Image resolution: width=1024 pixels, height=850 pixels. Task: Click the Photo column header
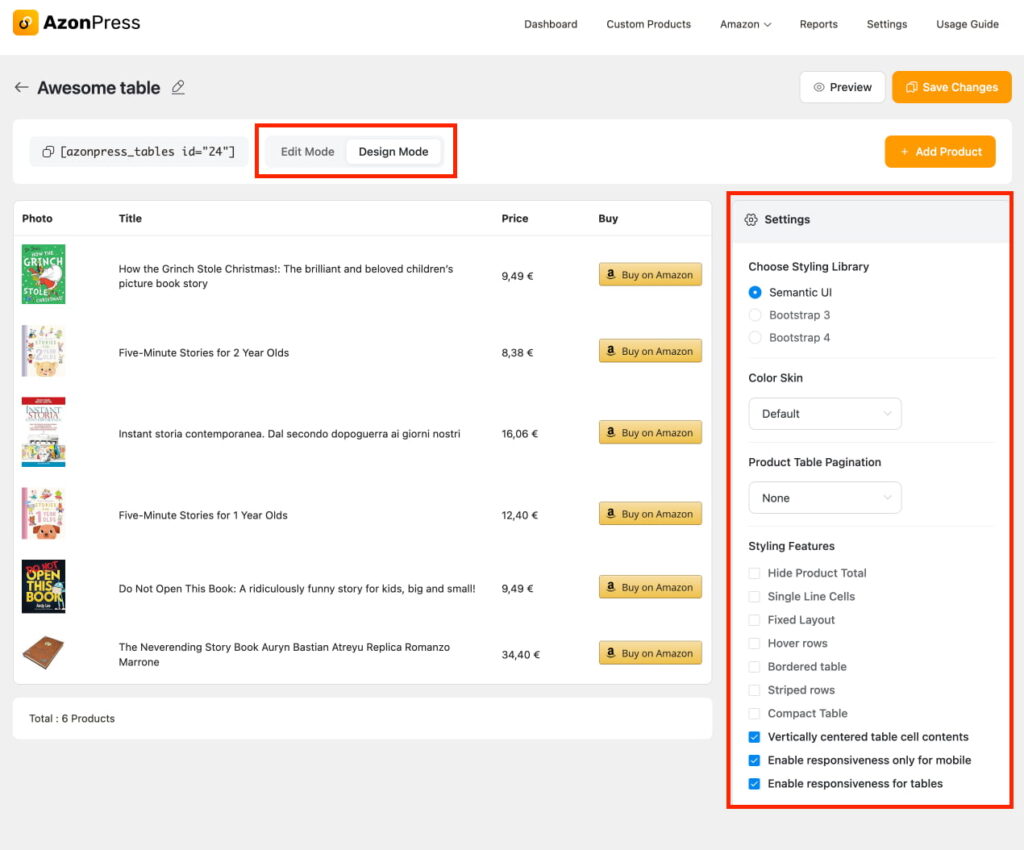(37, 219)
